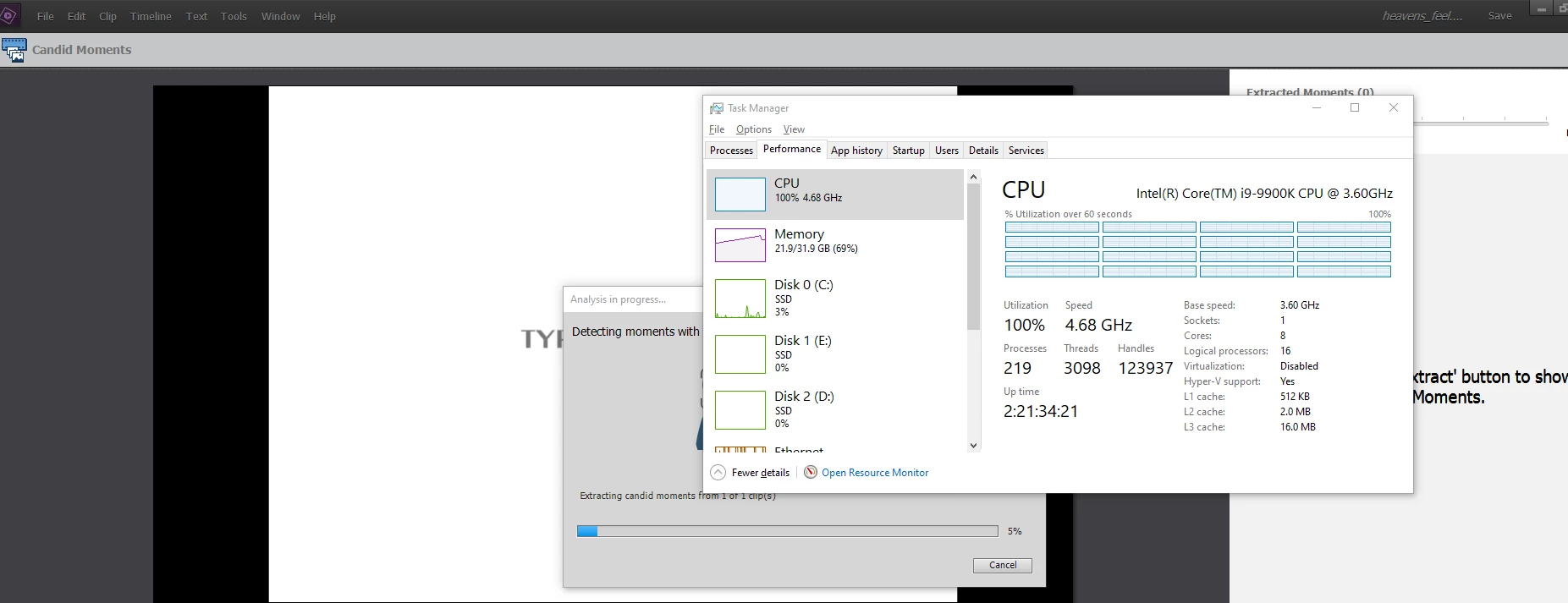Viewport: 1568px width, 603px height.
Task: Close the Task Manager window
Action: tap(1394, 108)
